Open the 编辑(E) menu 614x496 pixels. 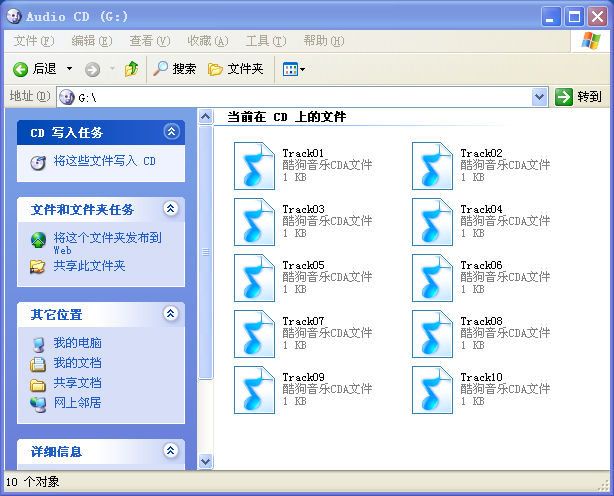tap(92, 41)
